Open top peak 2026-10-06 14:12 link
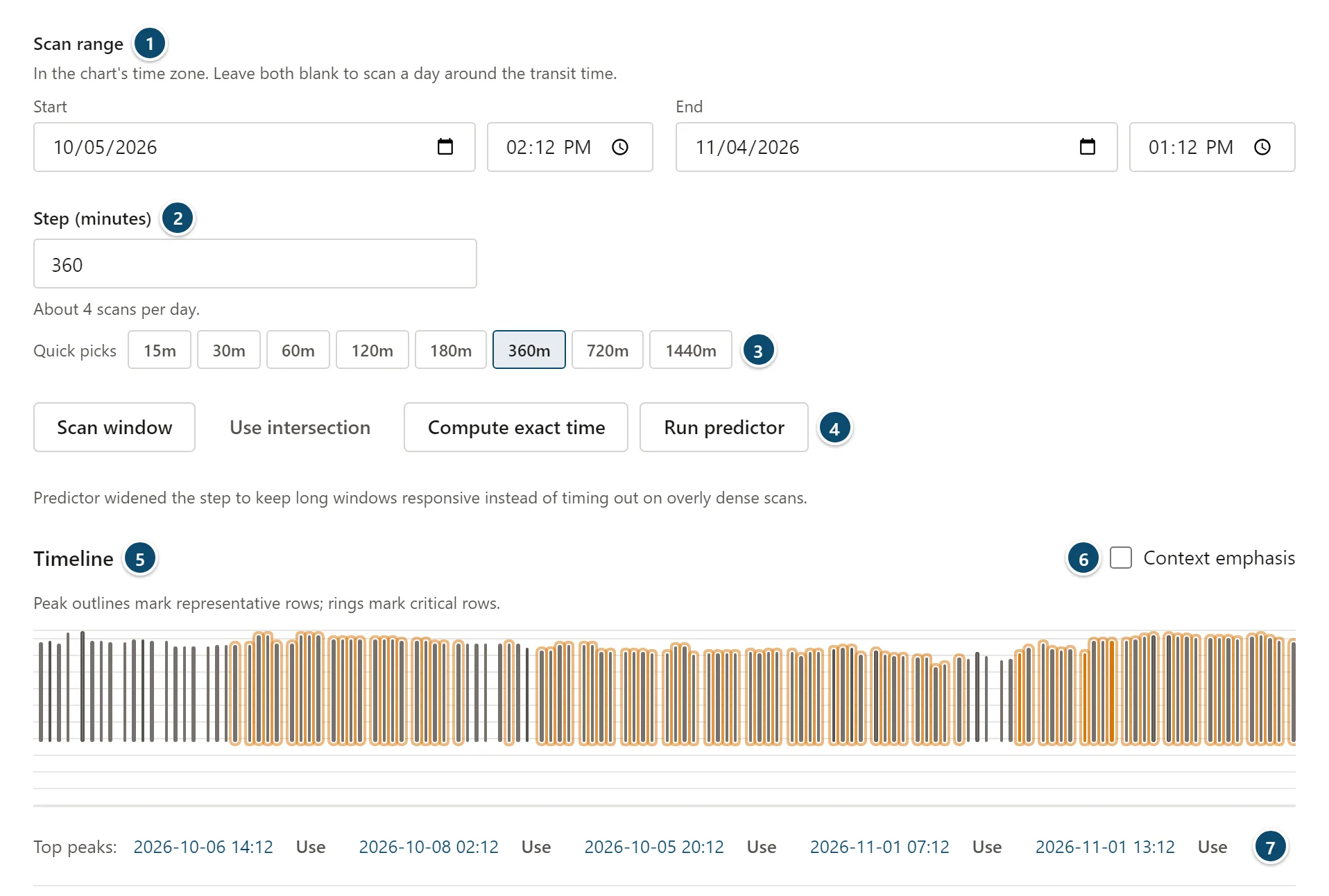The width and height of the screenshot is (1329, 896). (203, 847)
